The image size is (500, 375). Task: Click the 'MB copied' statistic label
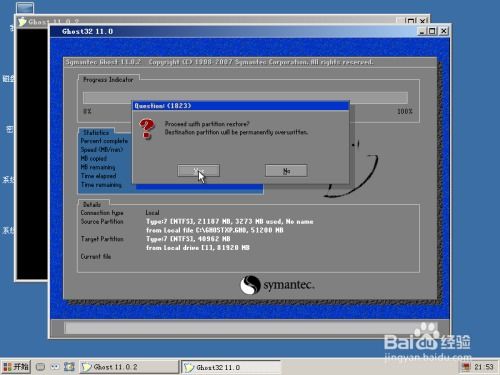pos(94,158)
